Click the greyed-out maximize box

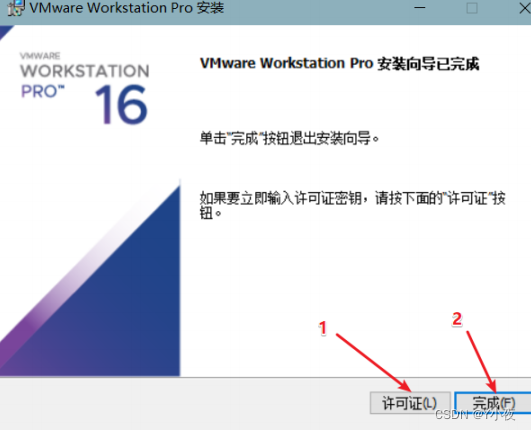(472, 8)
